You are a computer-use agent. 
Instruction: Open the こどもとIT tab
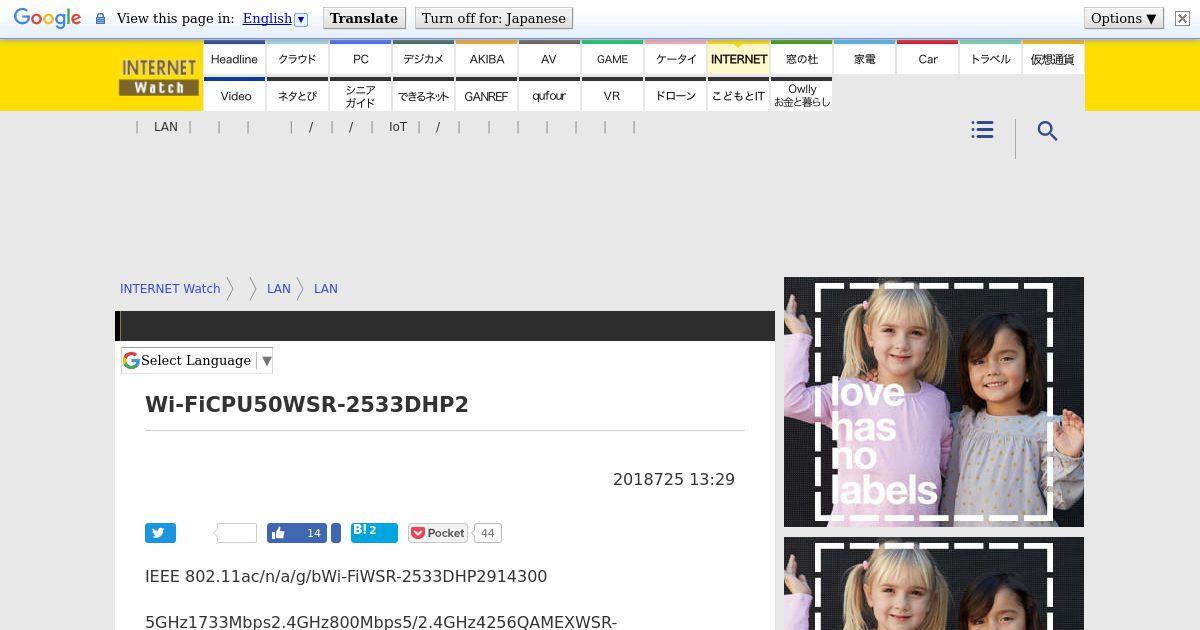pyautogui.click(x=738, y=95)
